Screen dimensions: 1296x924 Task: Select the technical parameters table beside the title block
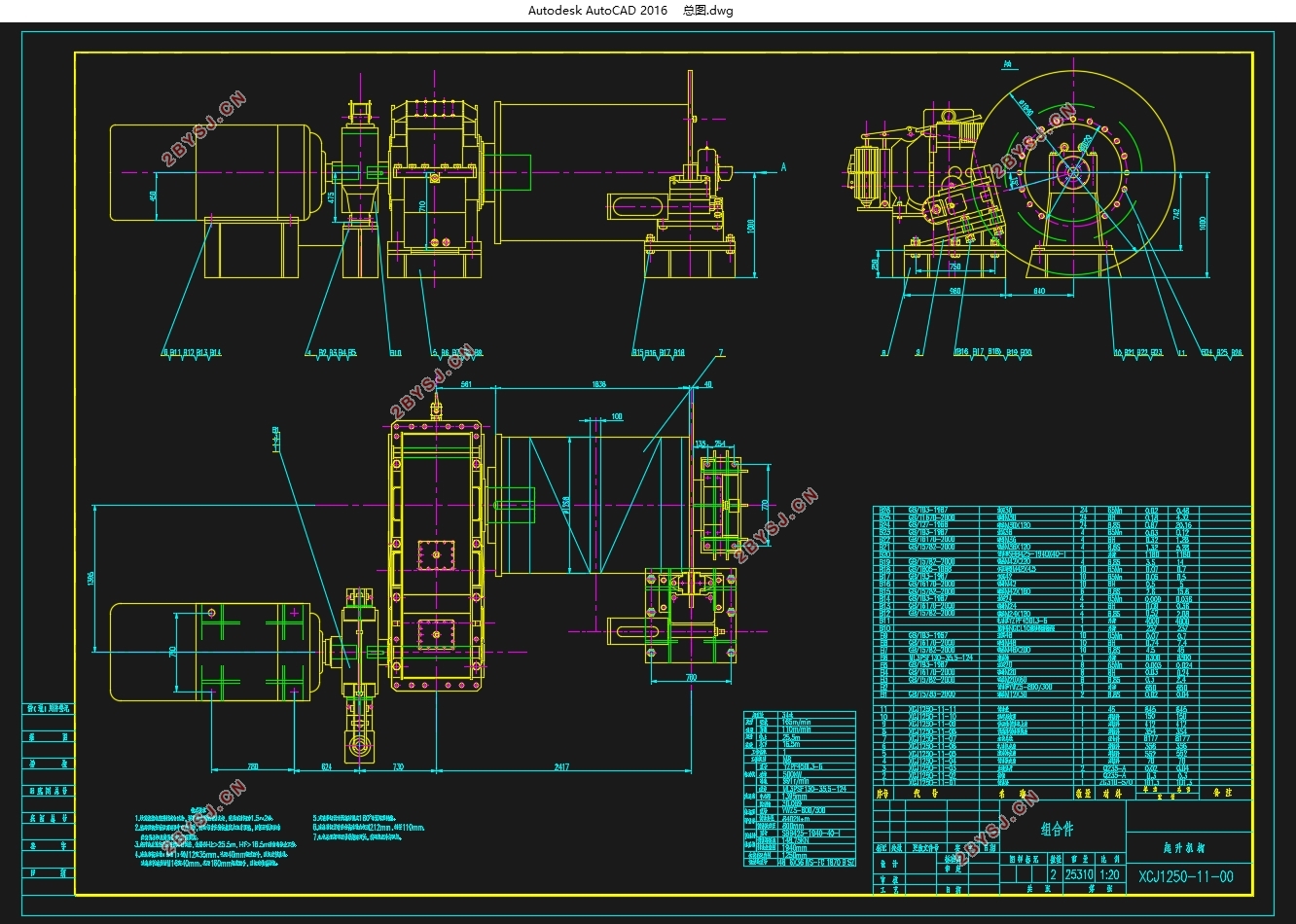(x=801, y=789)
